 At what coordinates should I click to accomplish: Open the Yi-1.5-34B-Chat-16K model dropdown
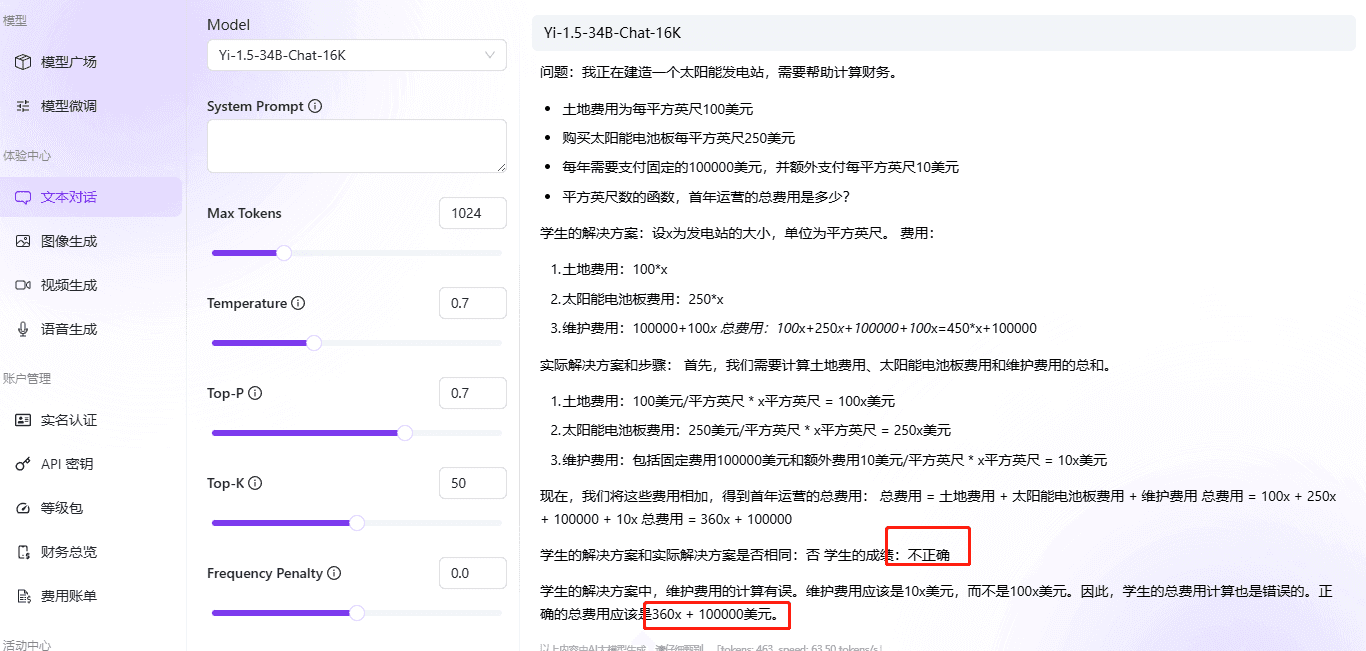(356, 55)
